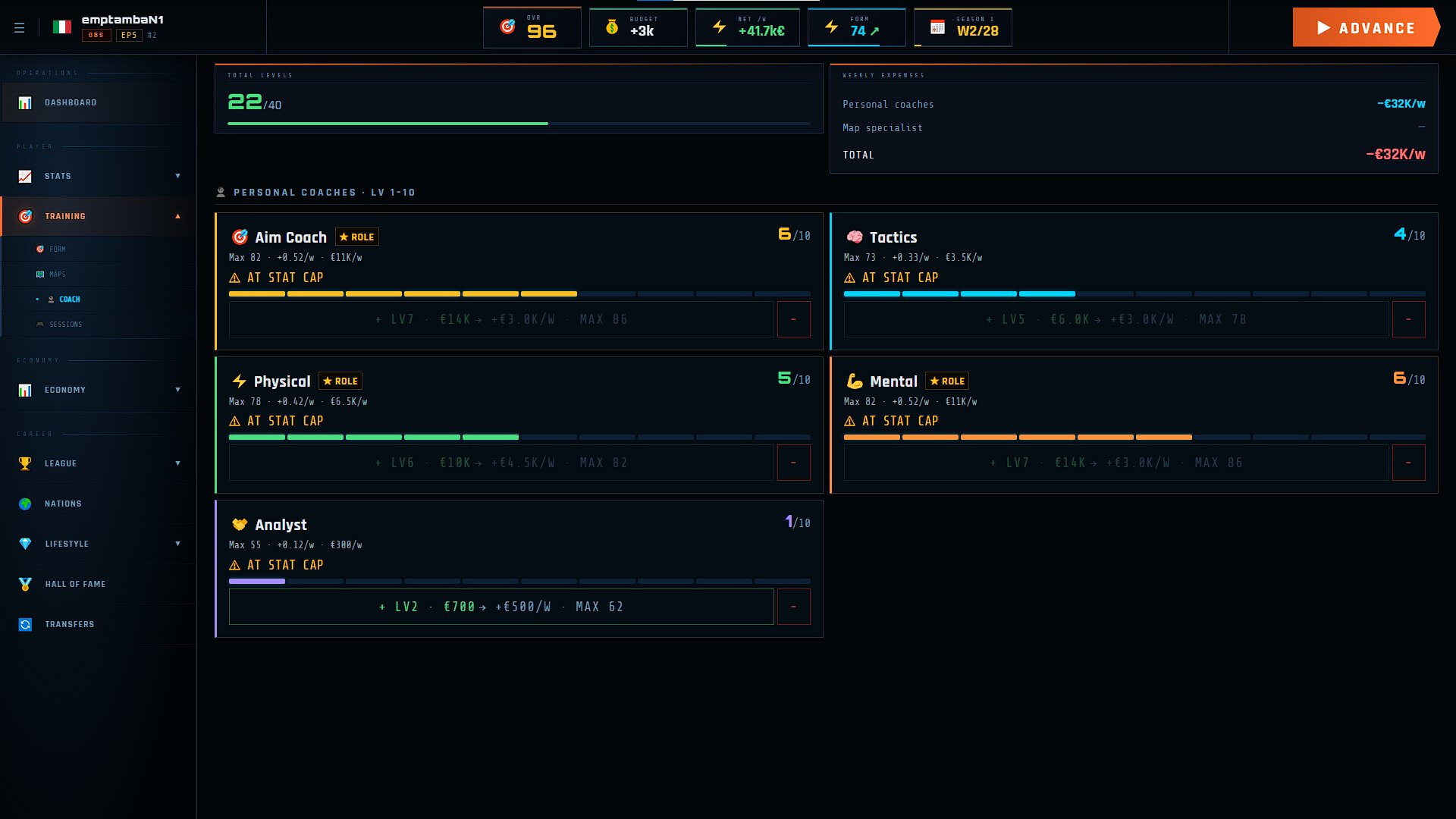Click the Nations globe icon

point(25,504)
